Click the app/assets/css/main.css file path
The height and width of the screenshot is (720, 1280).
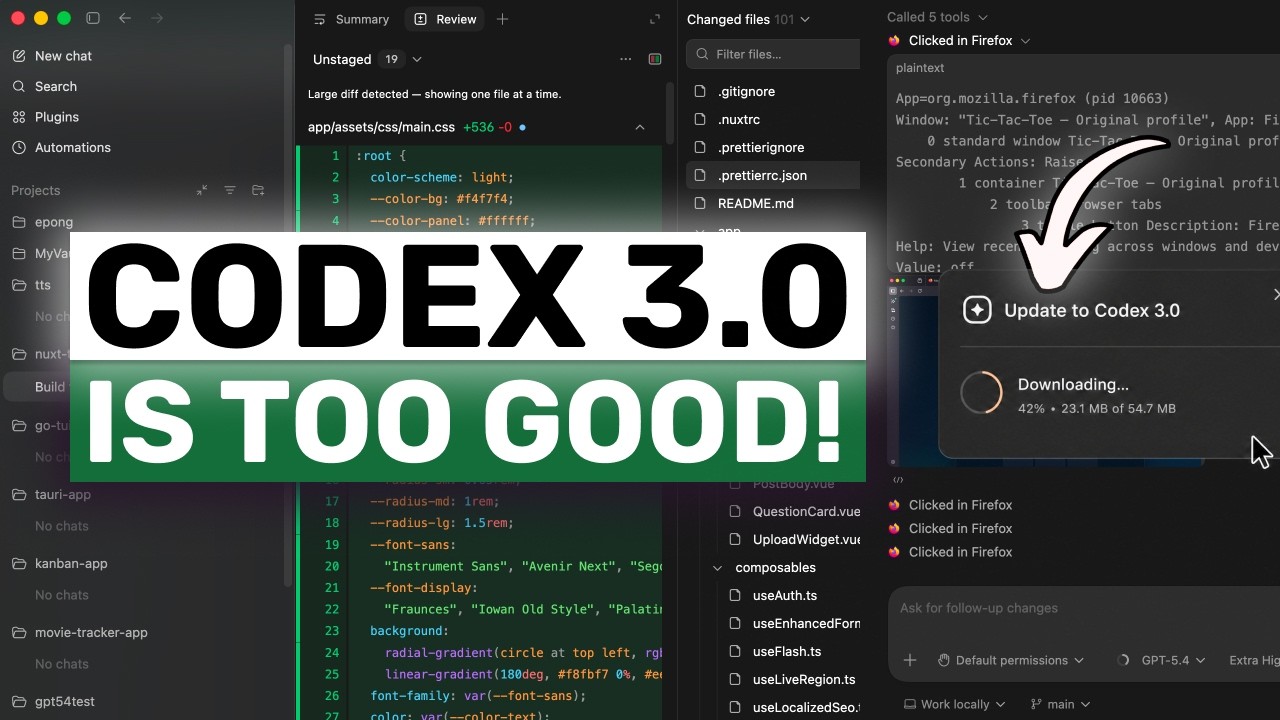coord(381,127)
